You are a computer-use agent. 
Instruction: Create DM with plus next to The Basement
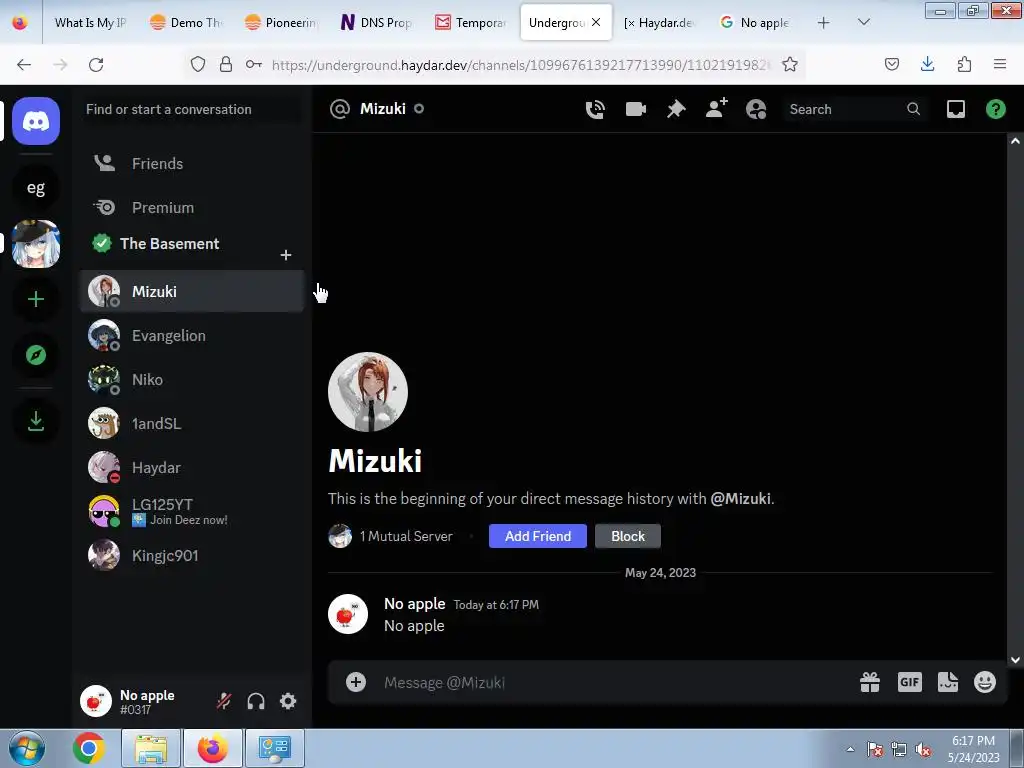click(x=285, y=255)
